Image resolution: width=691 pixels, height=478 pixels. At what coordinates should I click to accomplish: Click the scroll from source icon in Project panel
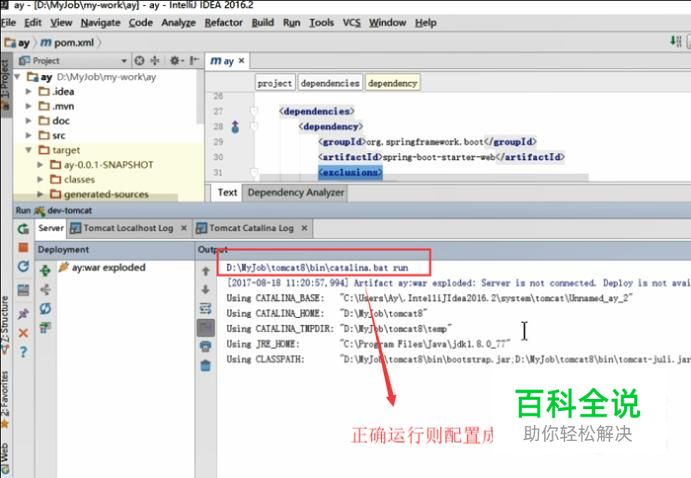[x=139, y=61]
